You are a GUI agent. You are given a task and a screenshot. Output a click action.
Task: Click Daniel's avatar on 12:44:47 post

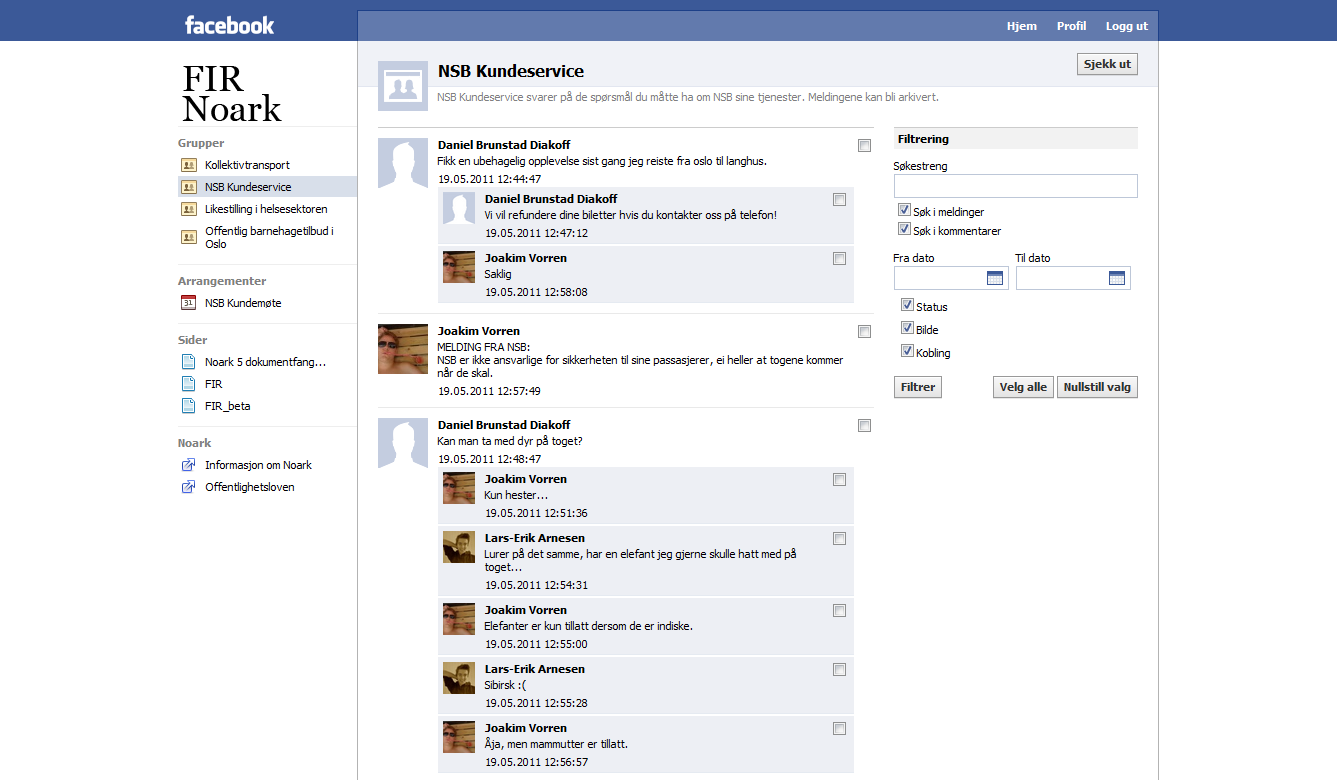[x=403, y=163]
